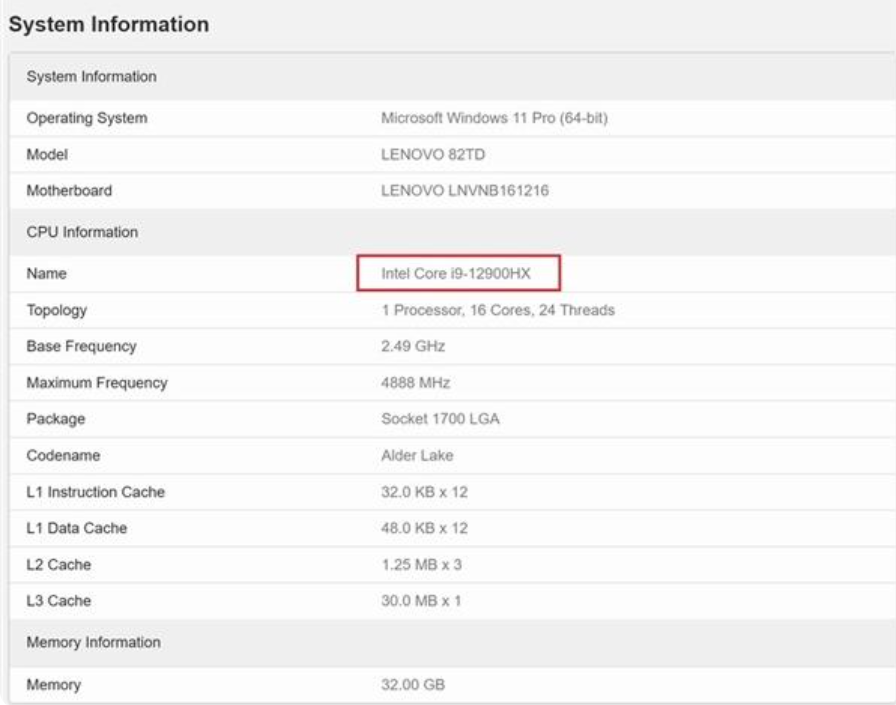Click the 'System Information' page heading

(x=109, y=25)
